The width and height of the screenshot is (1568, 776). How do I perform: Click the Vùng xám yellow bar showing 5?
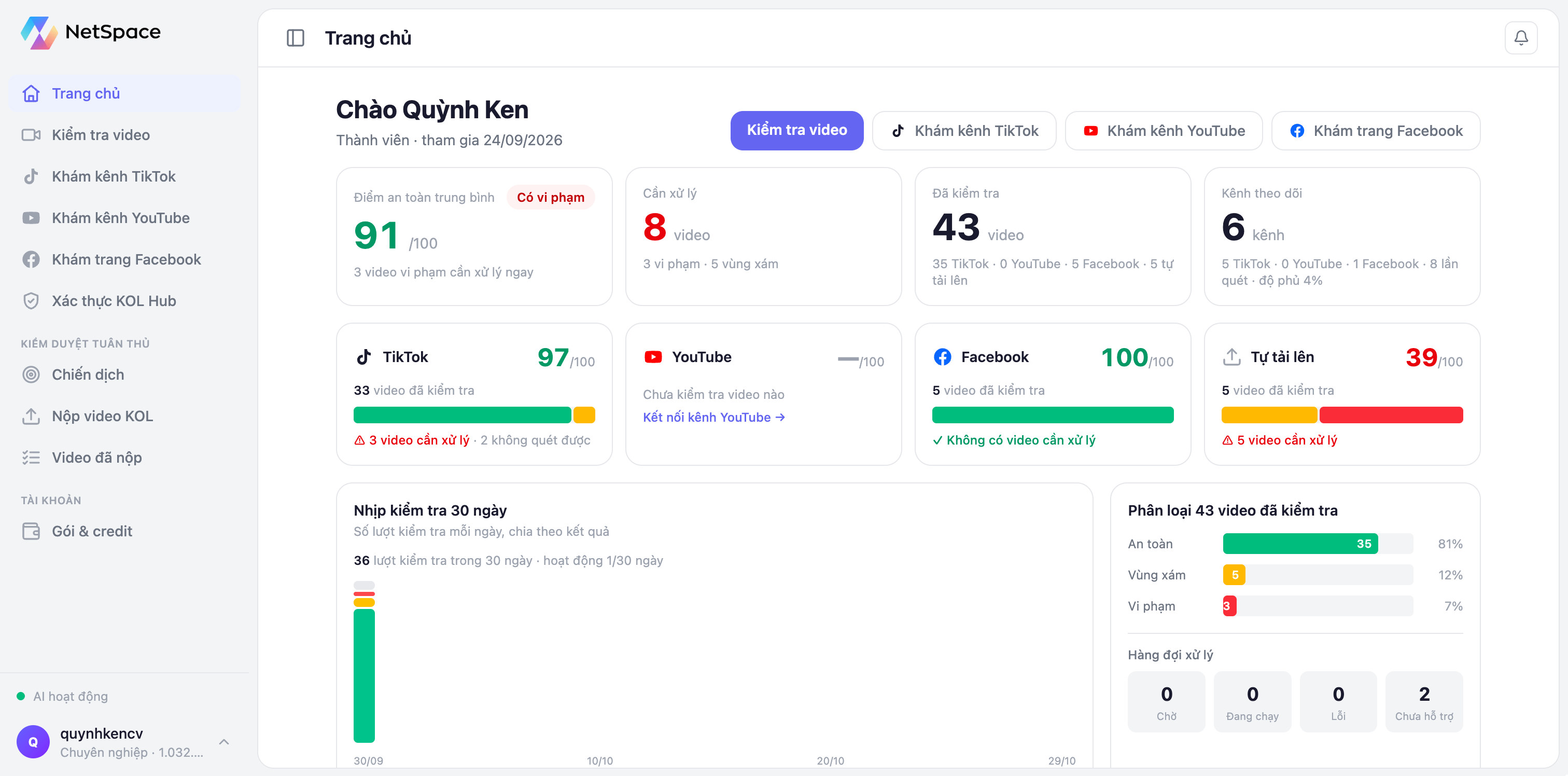click(x=1234, y=574)
